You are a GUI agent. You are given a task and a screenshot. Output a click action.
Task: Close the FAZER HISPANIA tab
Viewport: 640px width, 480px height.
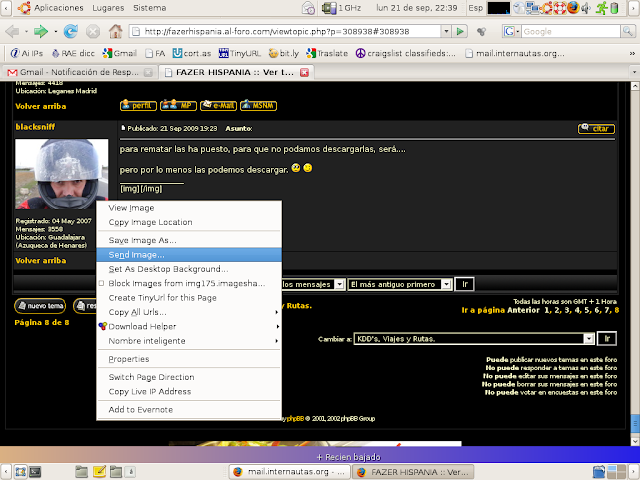pos(304,73)
